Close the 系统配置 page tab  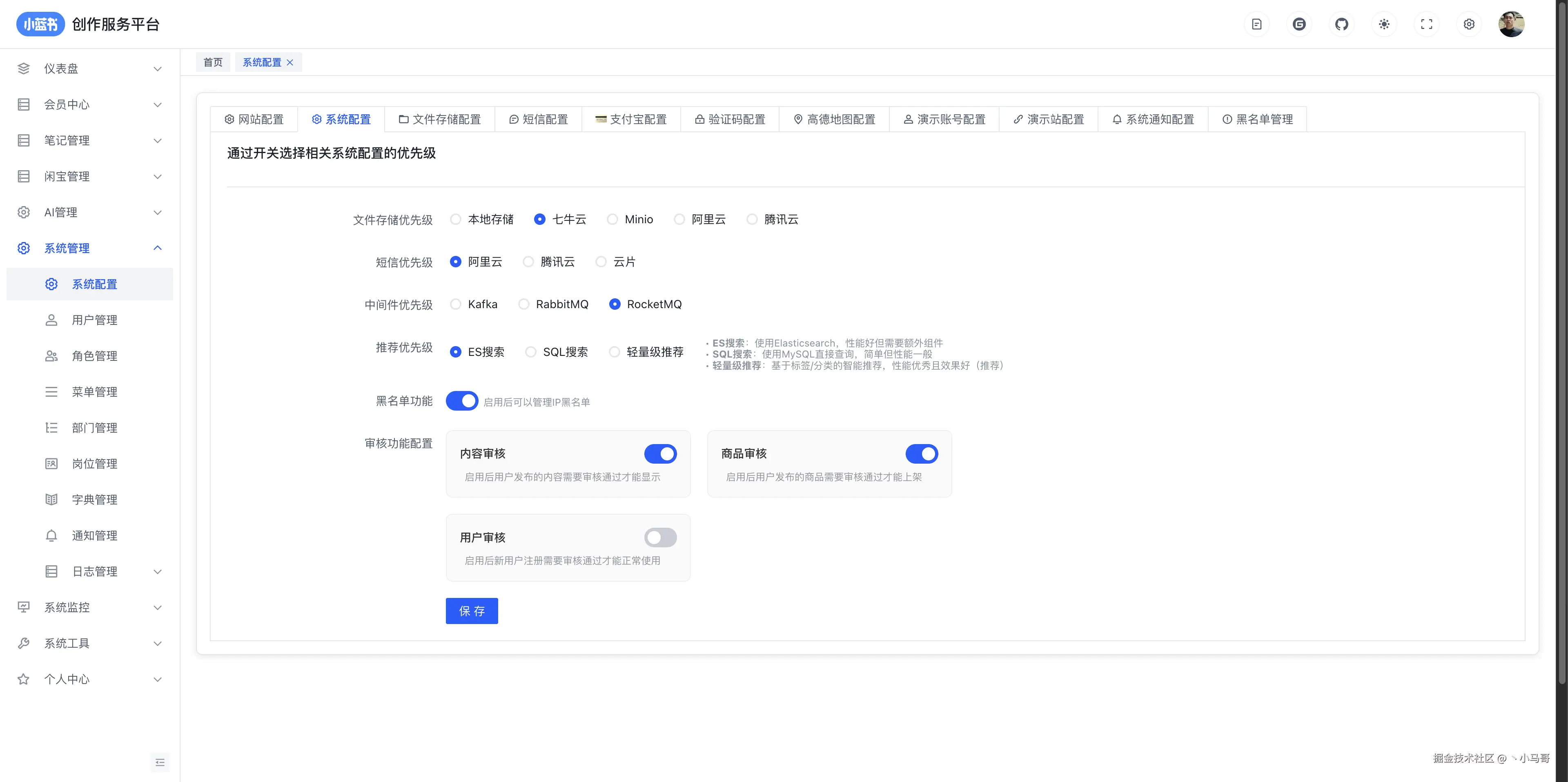(x=290, y=63)
